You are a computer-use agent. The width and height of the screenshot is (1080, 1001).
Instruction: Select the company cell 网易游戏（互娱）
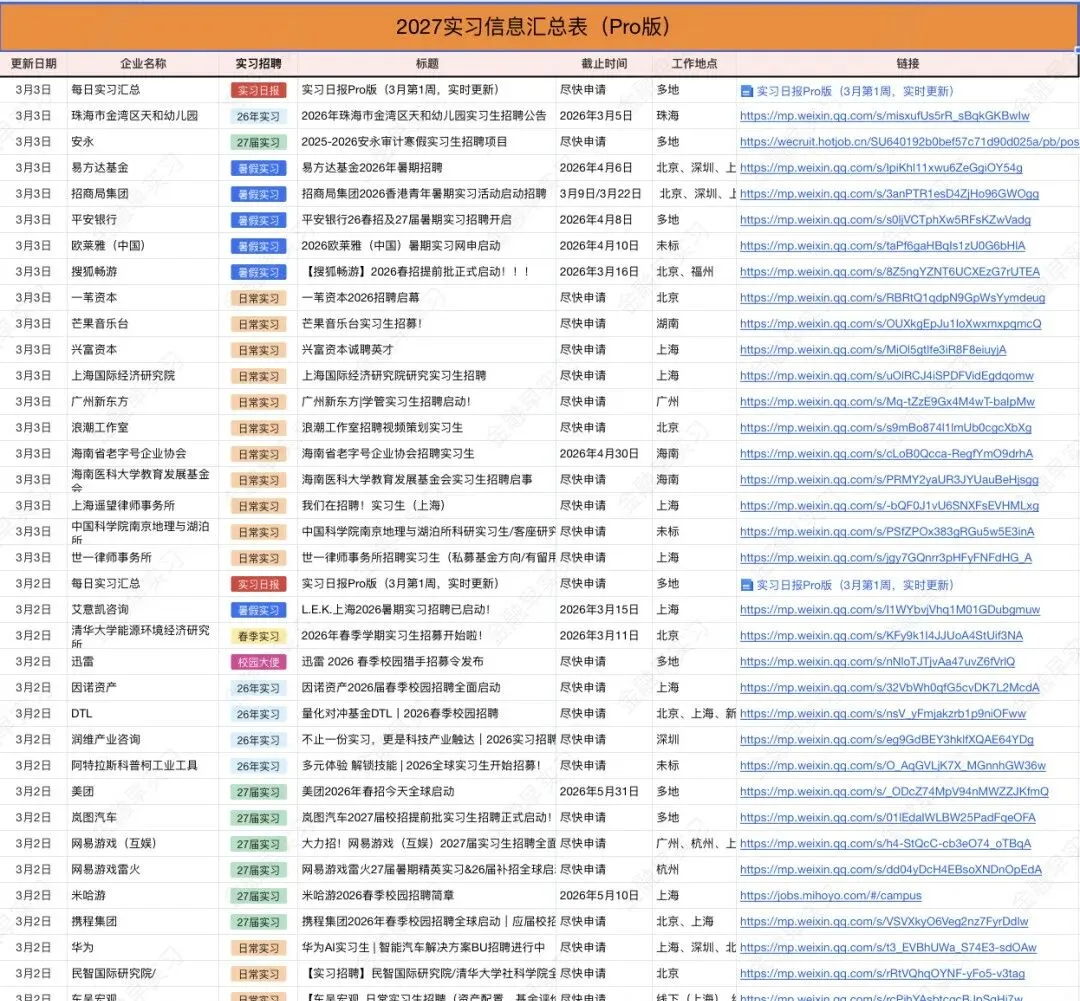click(143, 843)
